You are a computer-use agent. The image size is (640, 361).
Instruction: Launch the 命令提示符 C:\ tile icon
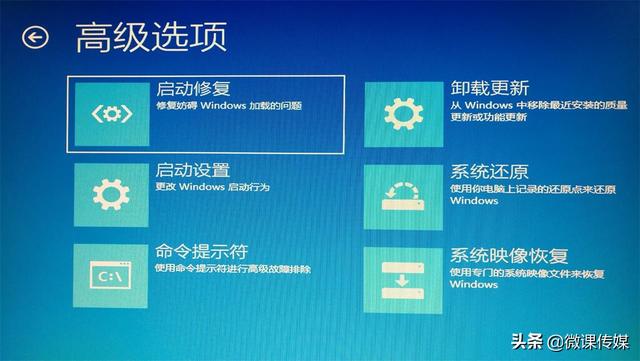click(x=110, y=276)
